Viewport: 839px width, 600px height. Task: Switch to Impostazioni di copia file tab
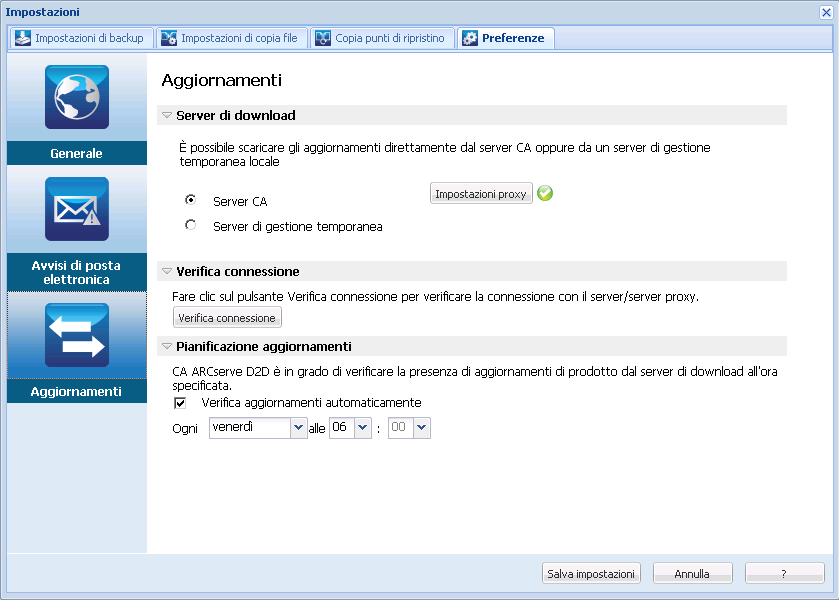click(232, 38)
